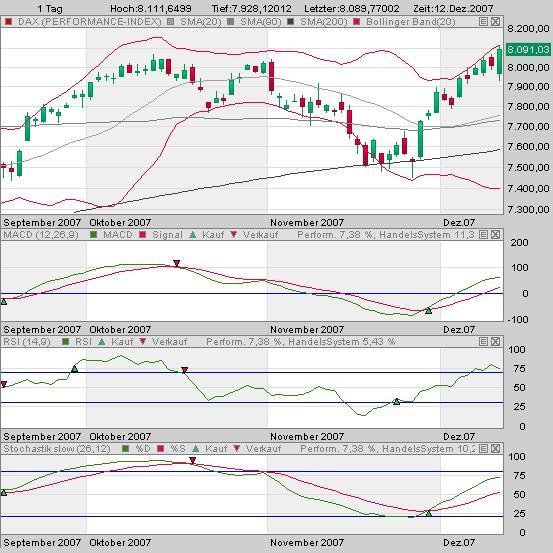The width and height of the screenshot is (553, 553).
Task: Click RSI performance text 'HandelsSystem 5,43 %'
Action: tap(342, 341)
